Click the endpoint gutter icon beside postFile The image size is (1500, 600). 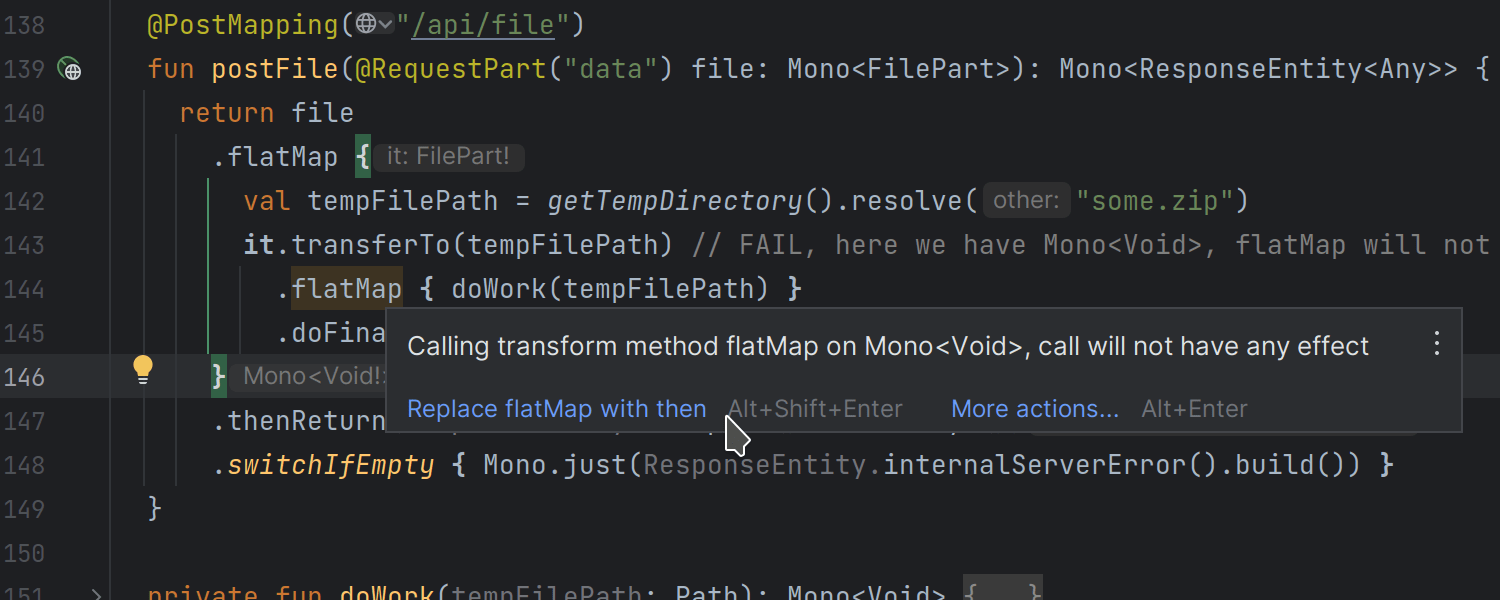click(x=70, y=69)
